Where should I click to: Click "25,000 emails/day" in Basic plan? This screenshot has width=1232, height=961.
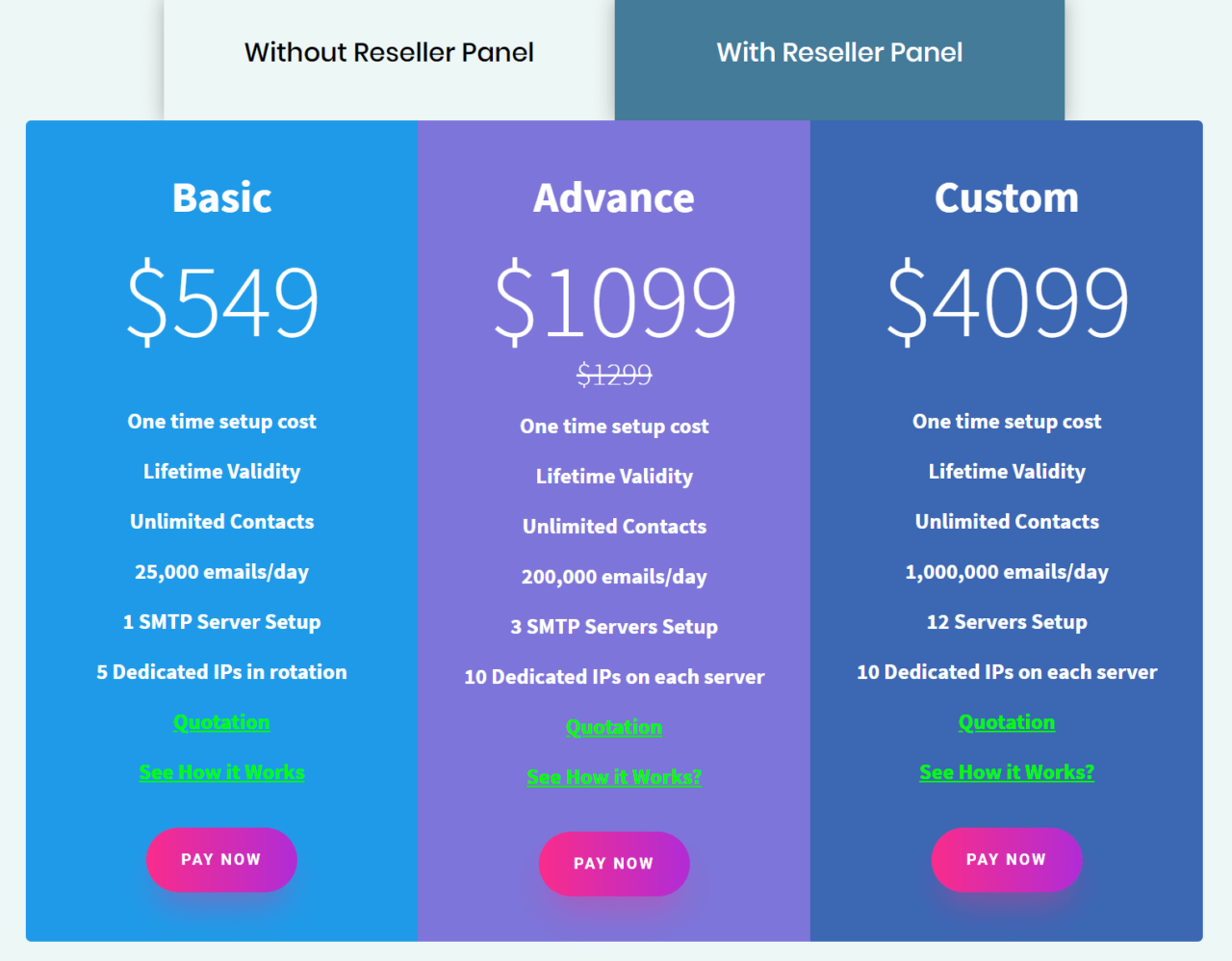[x=221, y=571]
